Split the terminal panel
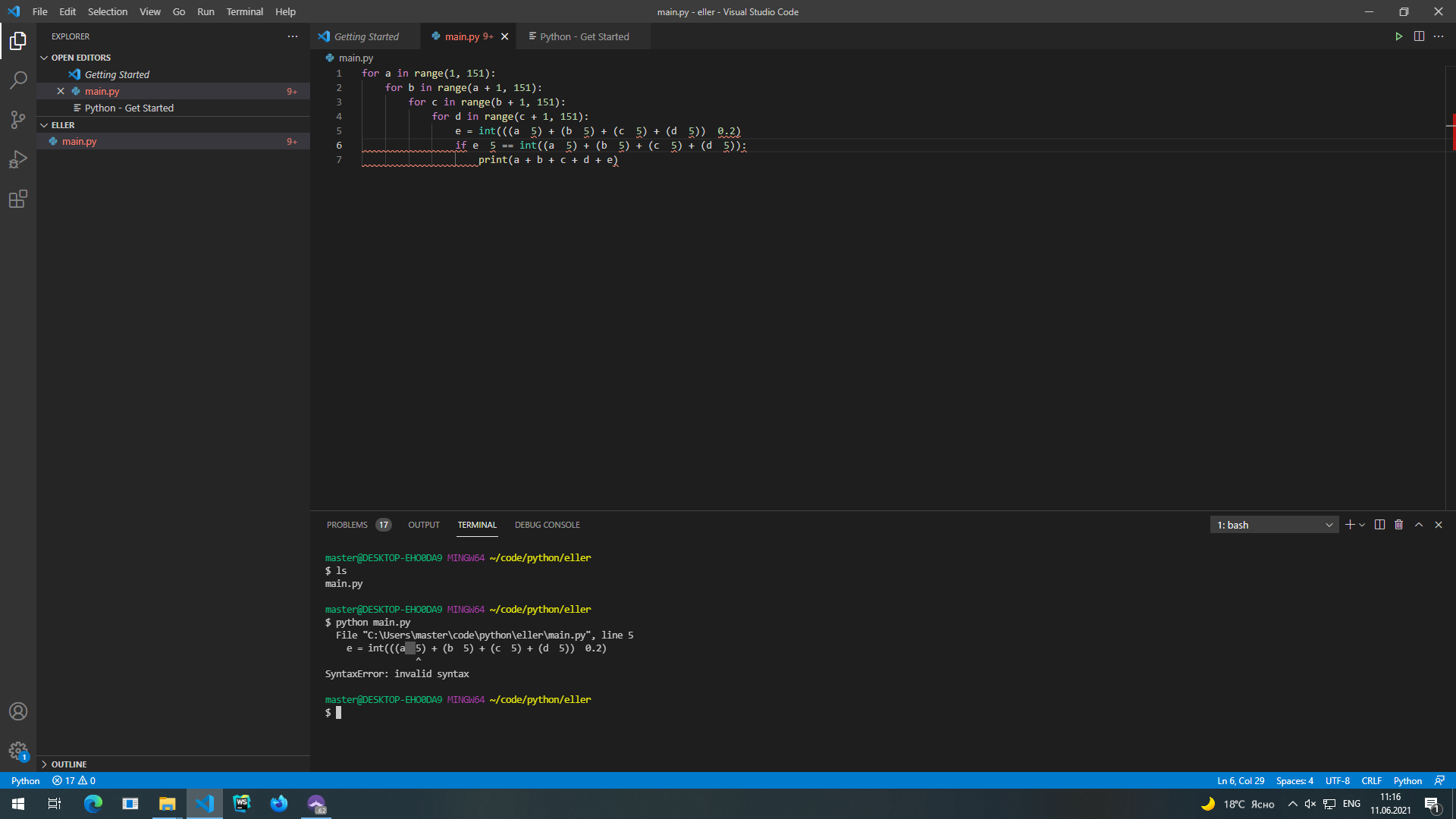This screenshot has height=819, width=1456. coord(1379,525)
